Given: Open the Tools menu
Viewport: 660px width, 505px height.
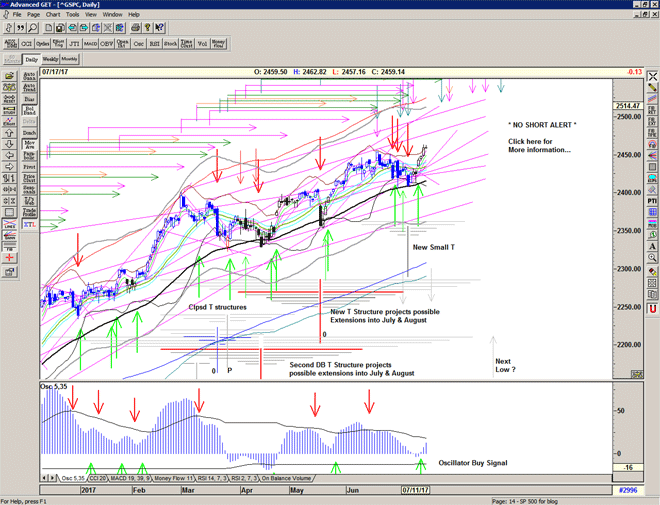Looking at the screenshot, I should click(74, 15).
